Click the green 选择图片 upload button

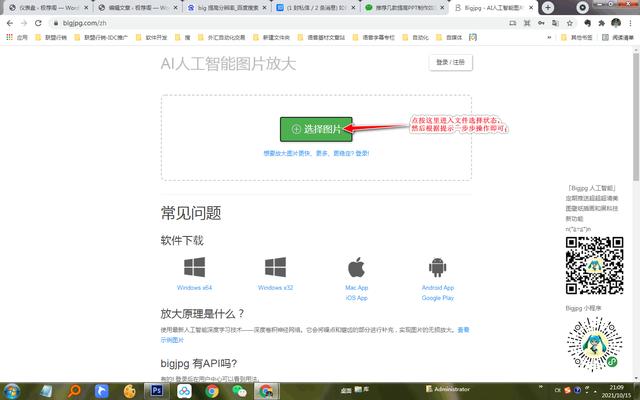(x=315, y=129)
